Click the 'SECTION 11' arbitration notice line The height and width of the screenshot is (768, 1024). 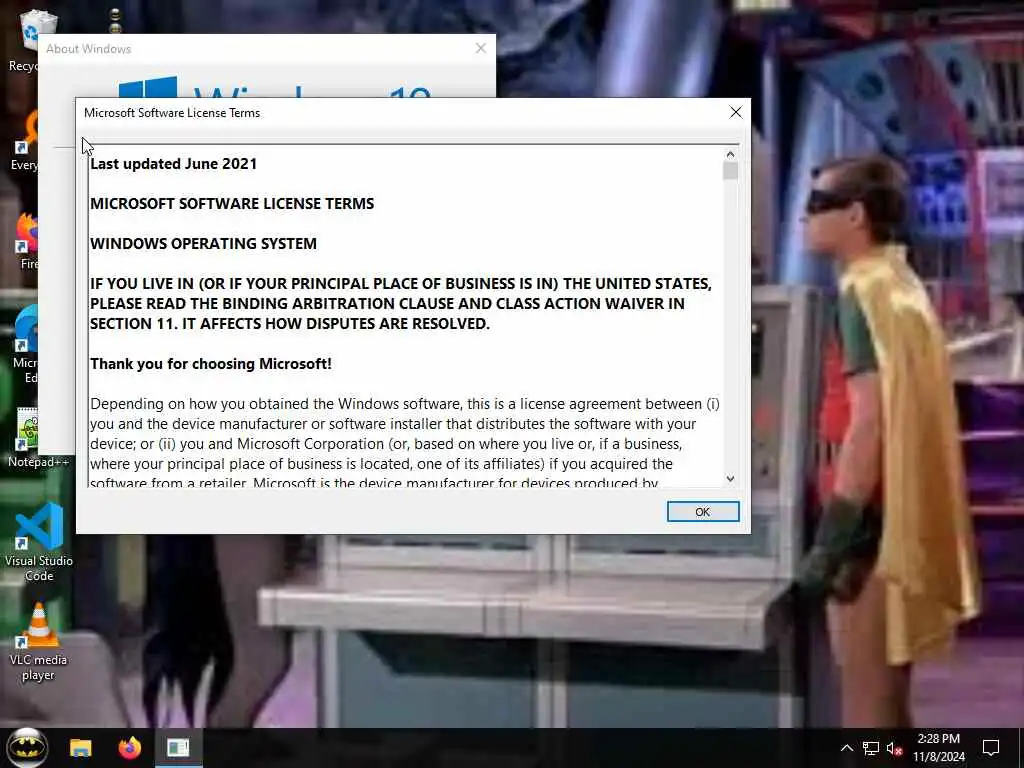point(290,324)
